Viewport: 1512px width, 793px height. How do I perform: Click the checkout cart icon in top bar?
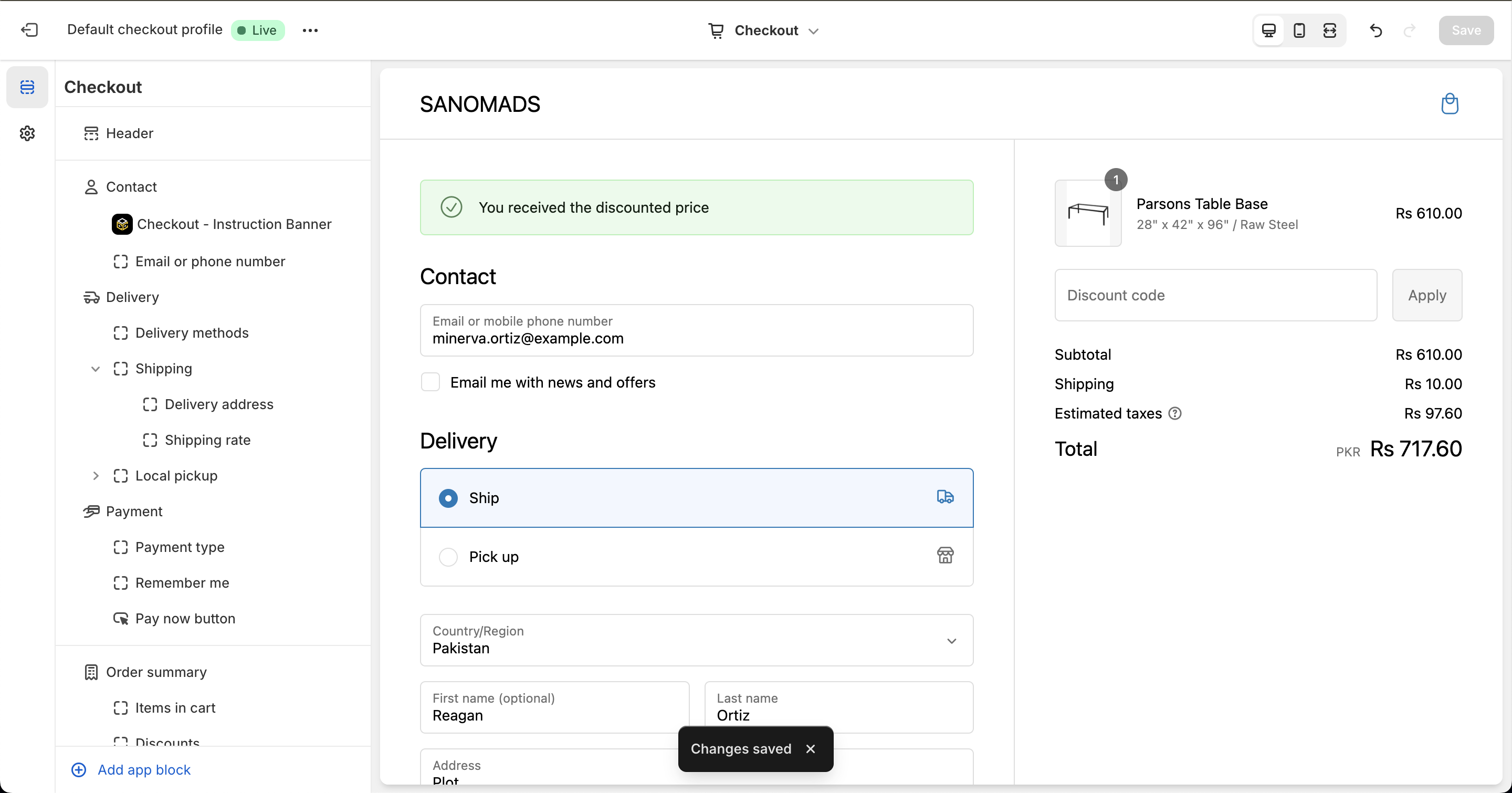pyautogui.click(x=716, y=30)
